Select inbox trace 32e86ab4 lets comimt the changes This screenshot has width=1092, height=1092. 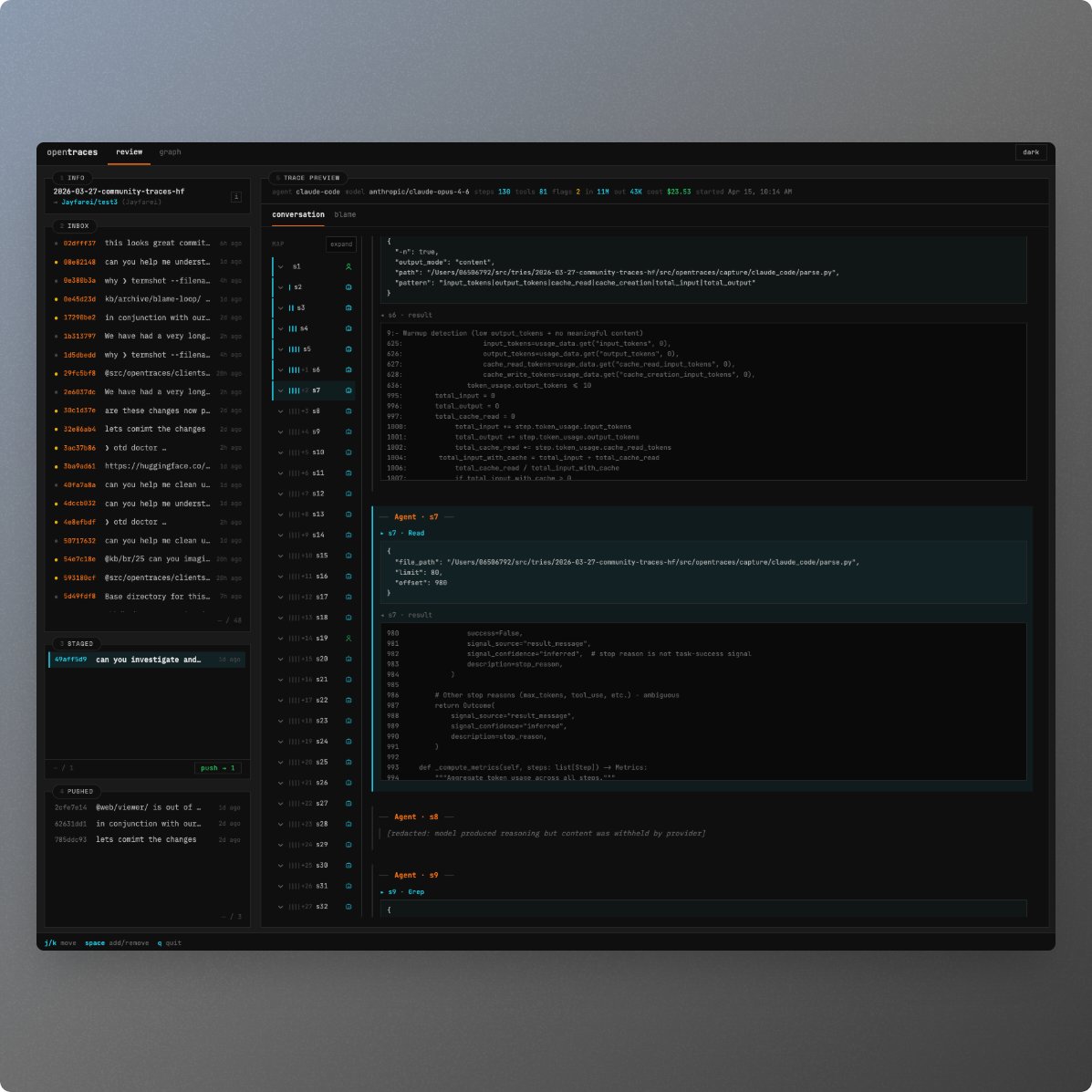coord(148,430)
